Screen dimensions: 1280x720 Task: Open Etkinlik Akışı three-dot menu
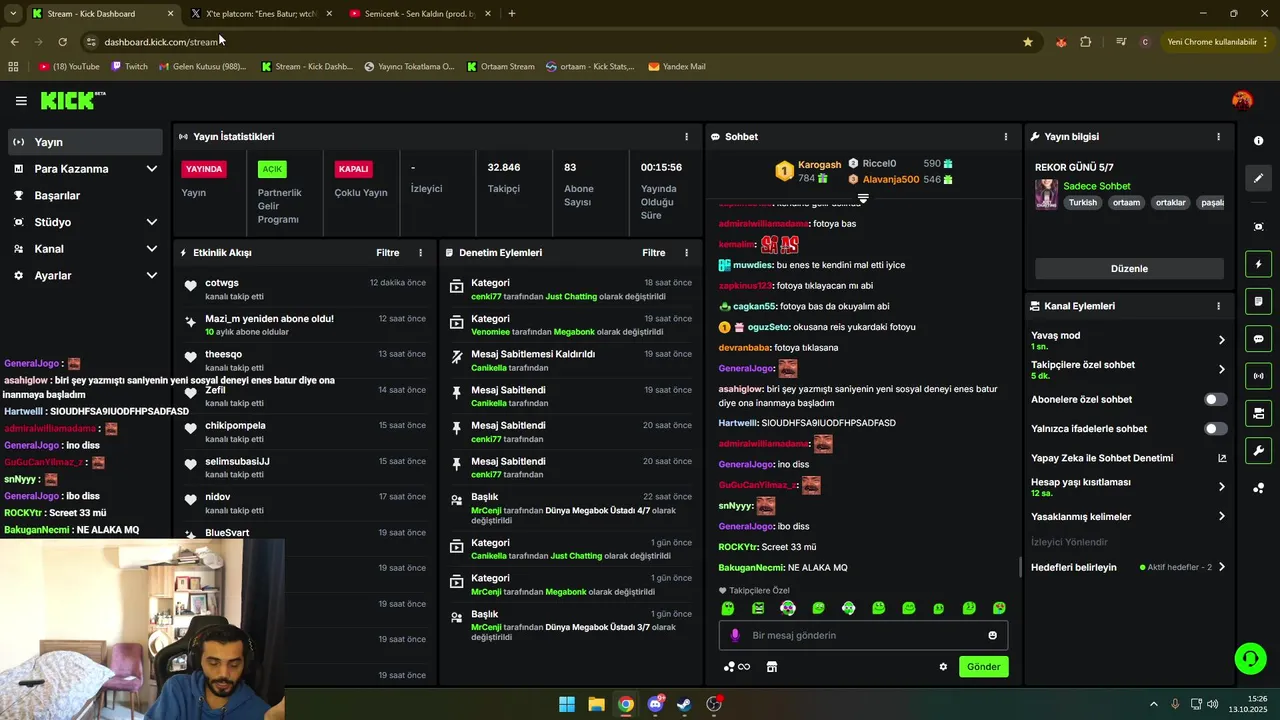pyautogui.click(x=420, y=253)
